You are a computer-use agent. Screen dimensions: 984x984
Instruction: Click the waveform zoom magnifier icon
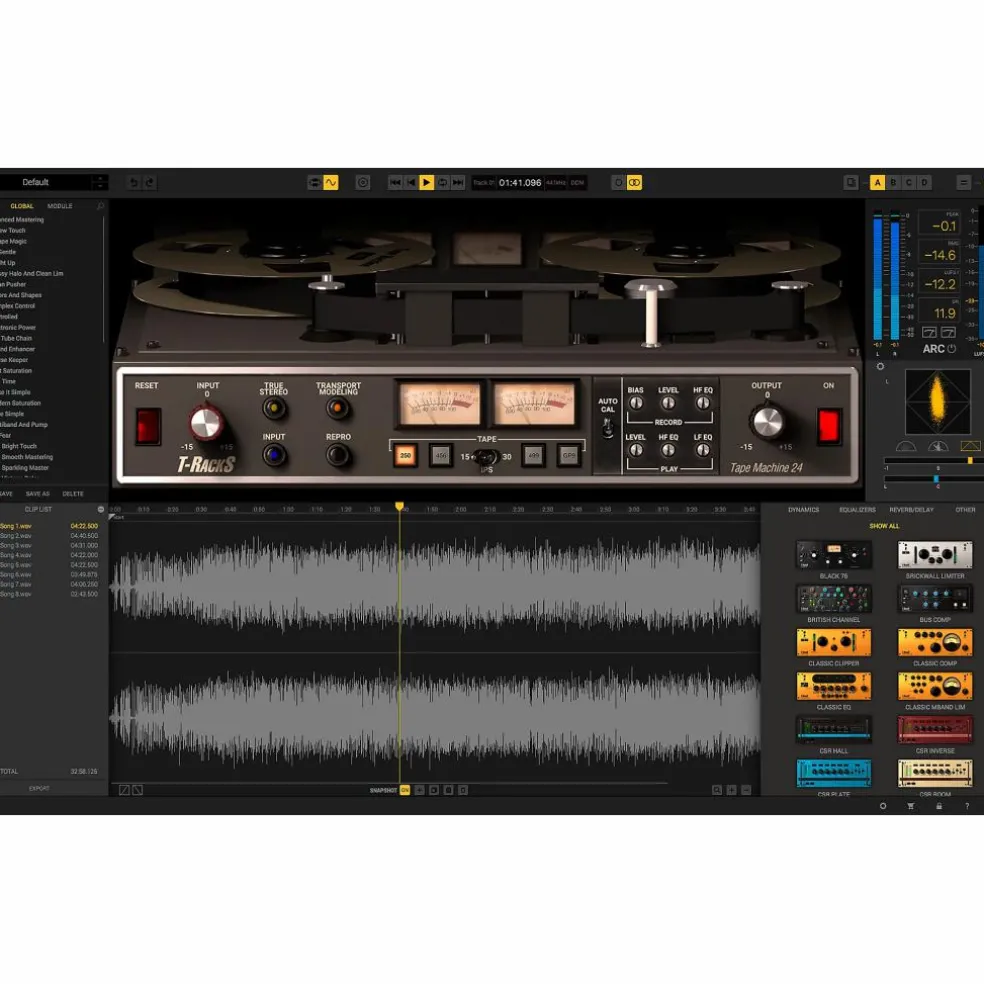tap(717, 790)
